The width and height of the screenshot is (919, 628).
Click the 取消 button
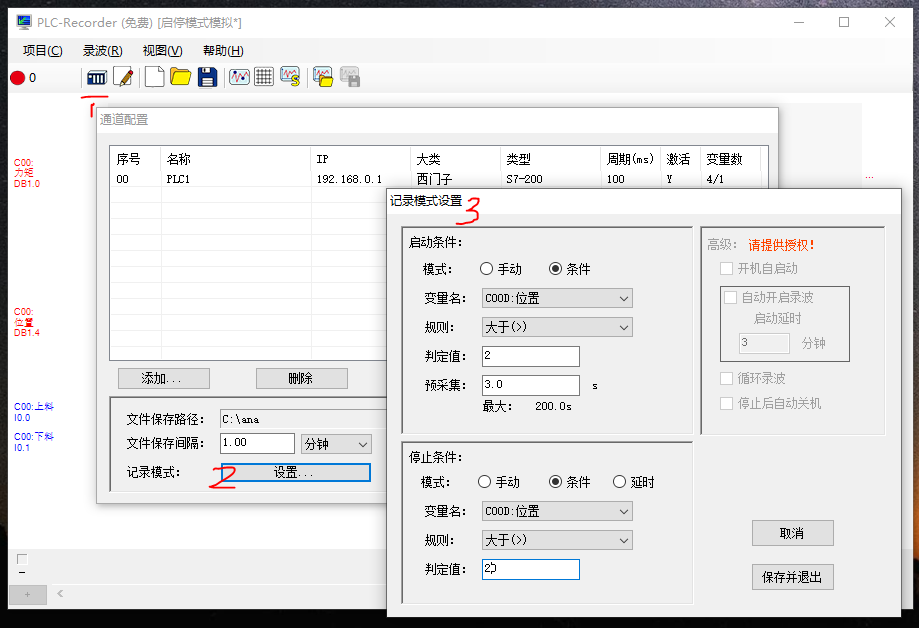click(x=792, y=534)
